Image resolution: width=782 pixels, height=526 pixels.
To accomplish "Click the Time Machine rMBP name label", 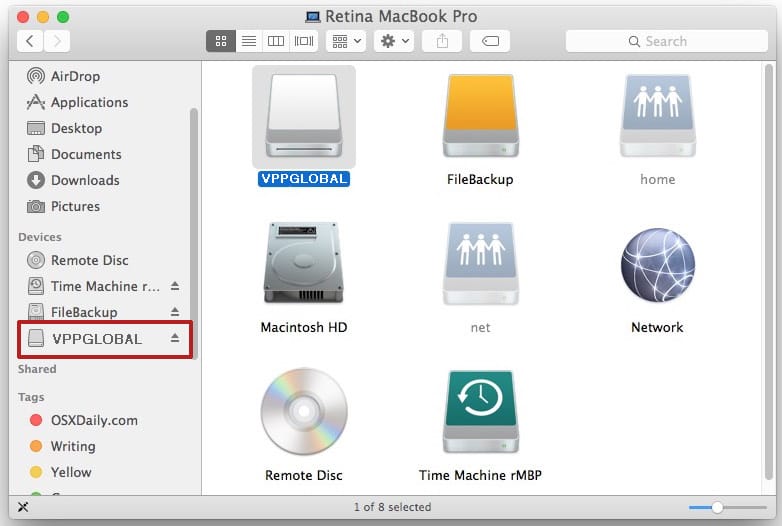I will click(480, 475).
